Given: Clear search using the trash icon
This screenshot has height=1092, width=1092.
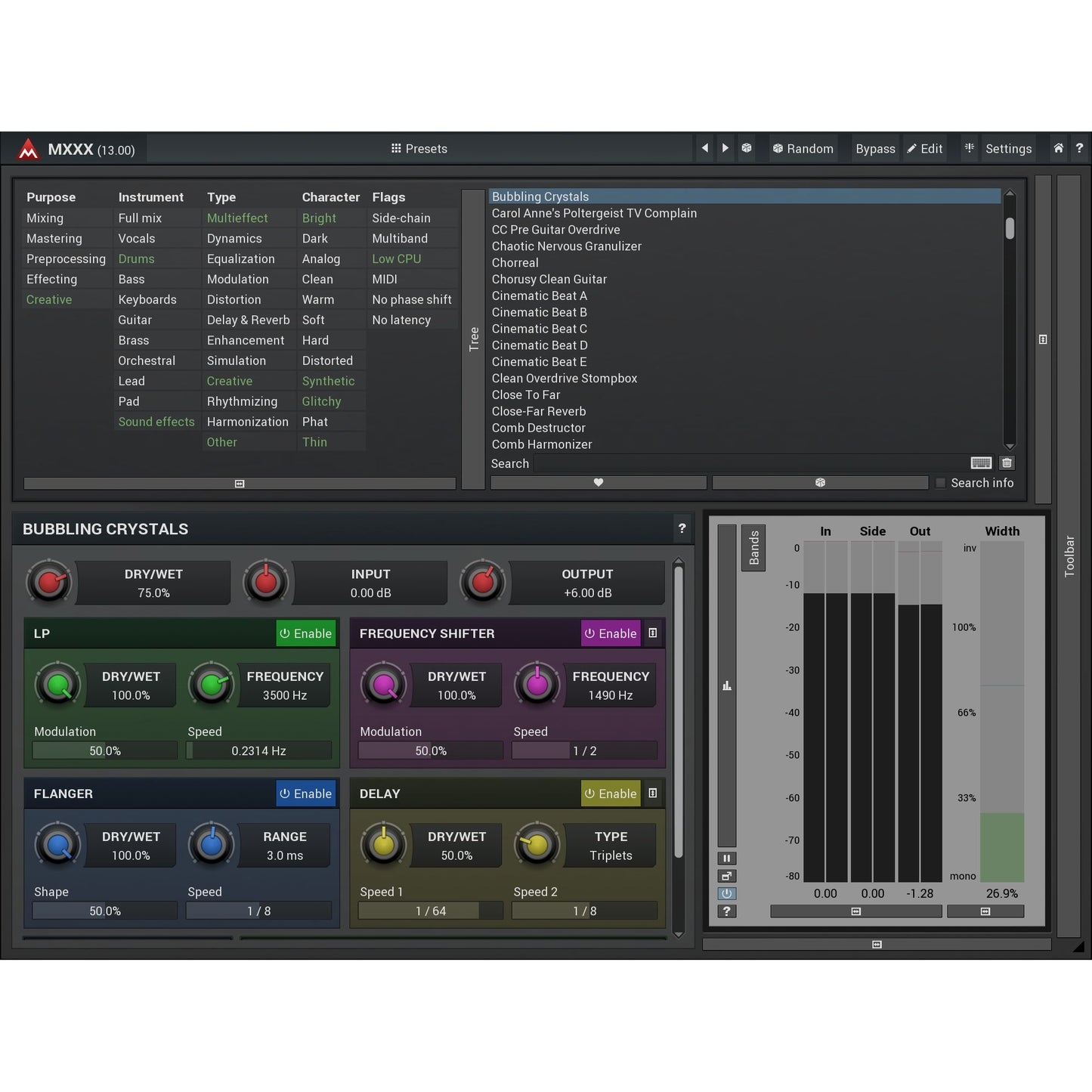Looking at the screenshot, I should click(x=1007, y=462).
